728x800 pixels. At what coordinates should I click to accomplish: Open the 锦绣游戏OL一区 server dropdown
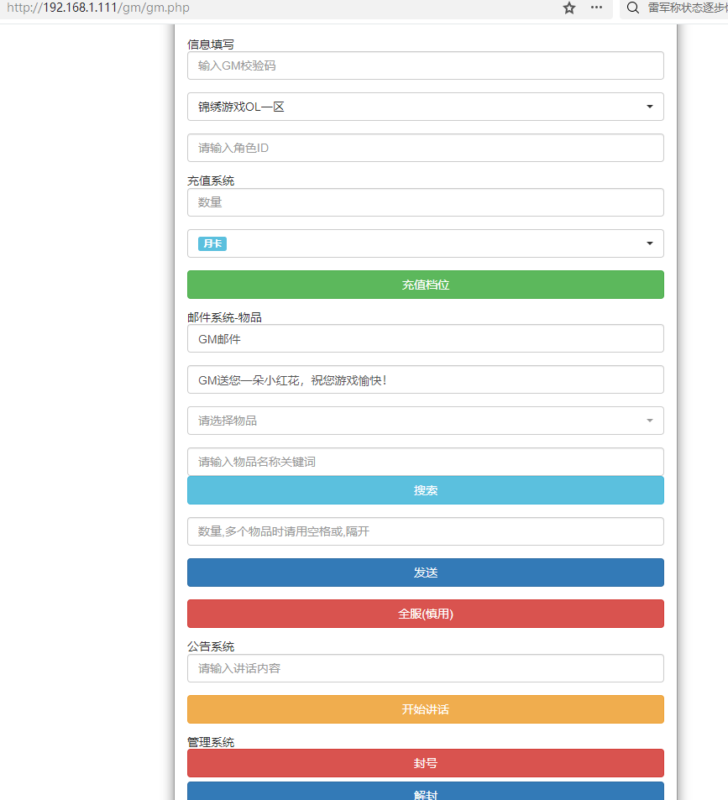pos(425,106)
